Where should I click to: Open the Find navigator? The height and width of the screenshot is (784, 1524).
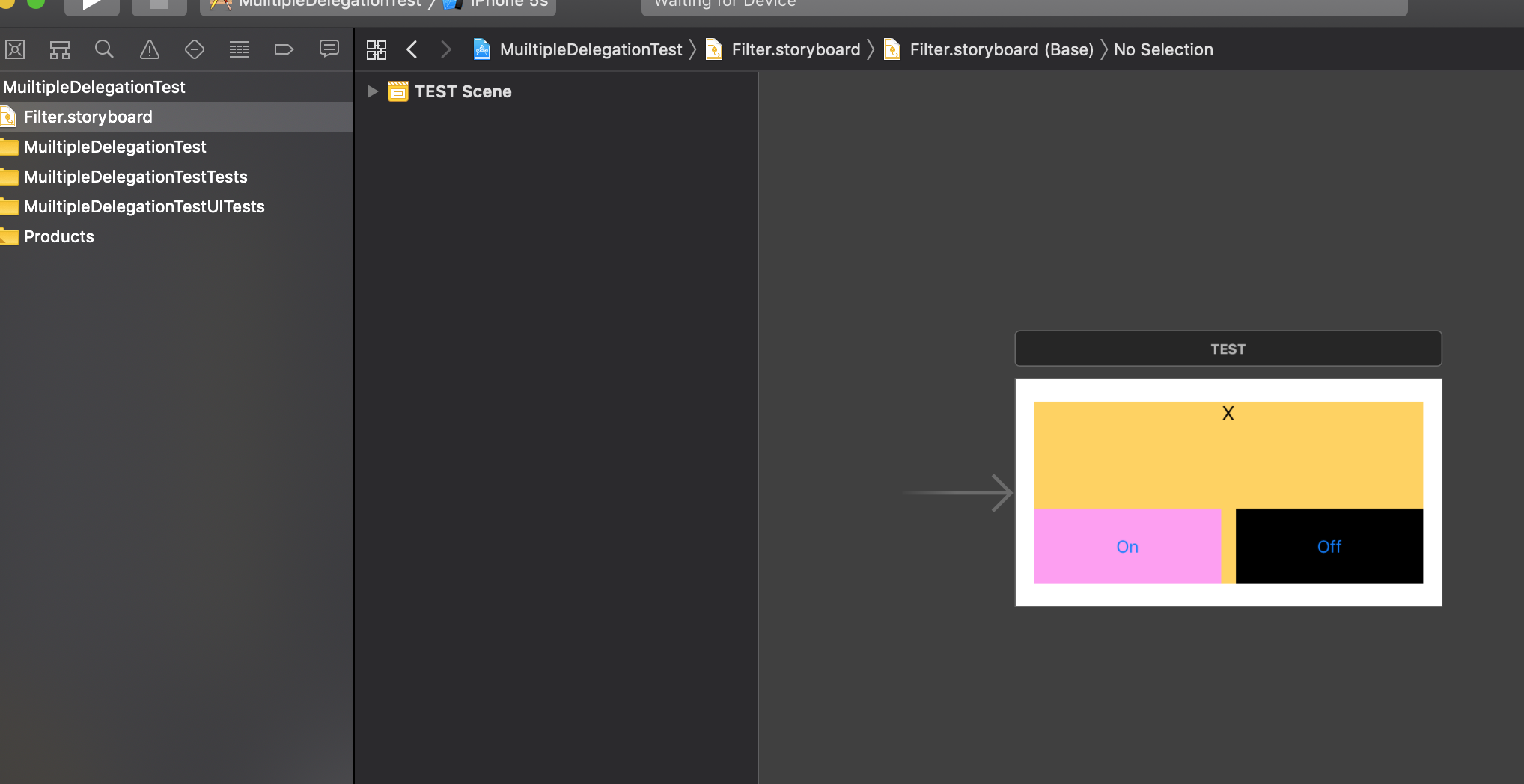click(104, 49)
